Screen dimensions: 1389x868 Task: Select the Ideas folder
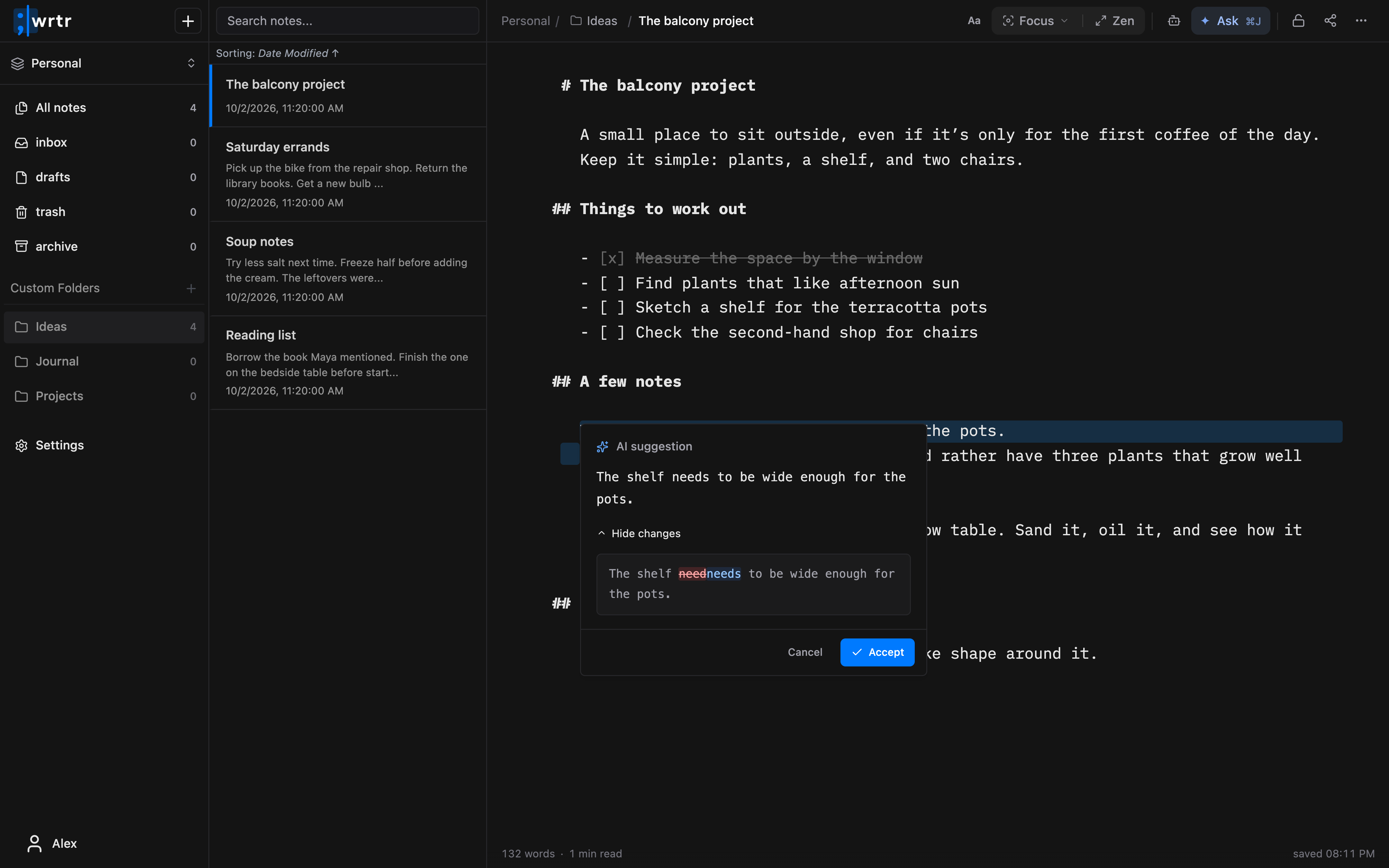pos(104,327)
